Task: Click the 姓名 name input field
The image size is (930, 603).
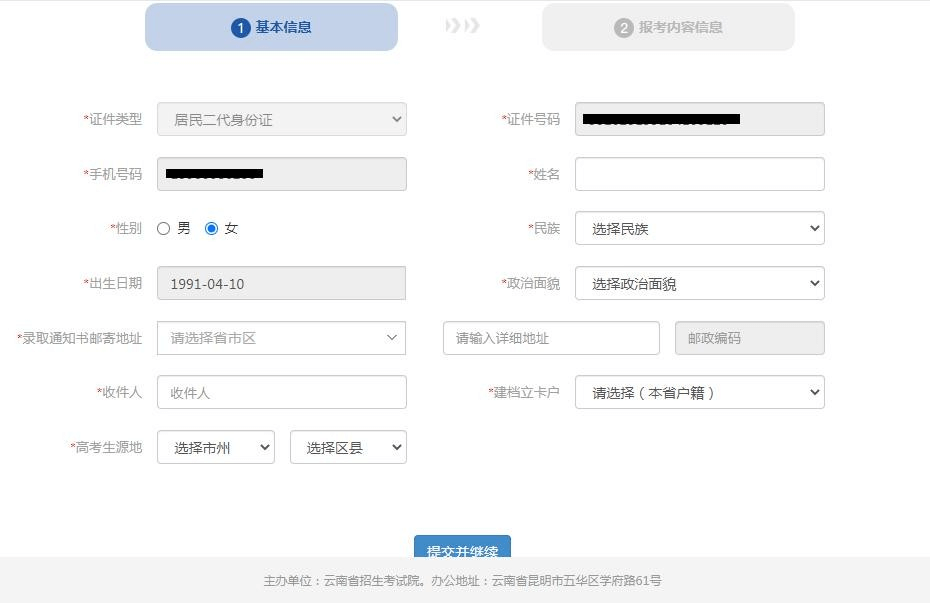Action: click(x=699, y=174)
